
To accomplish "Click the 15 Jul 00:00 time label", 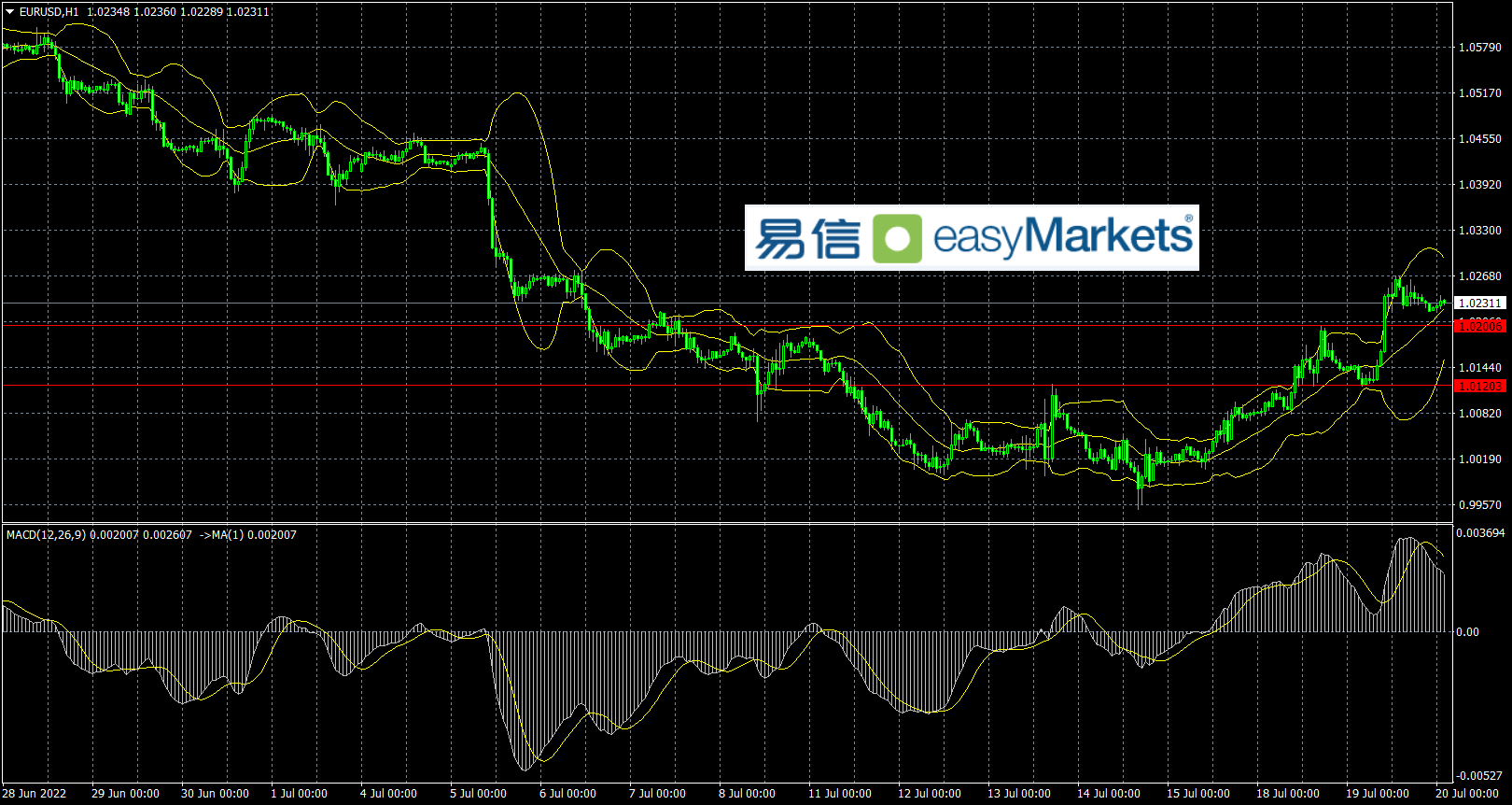I will [x=1198, y=794].
